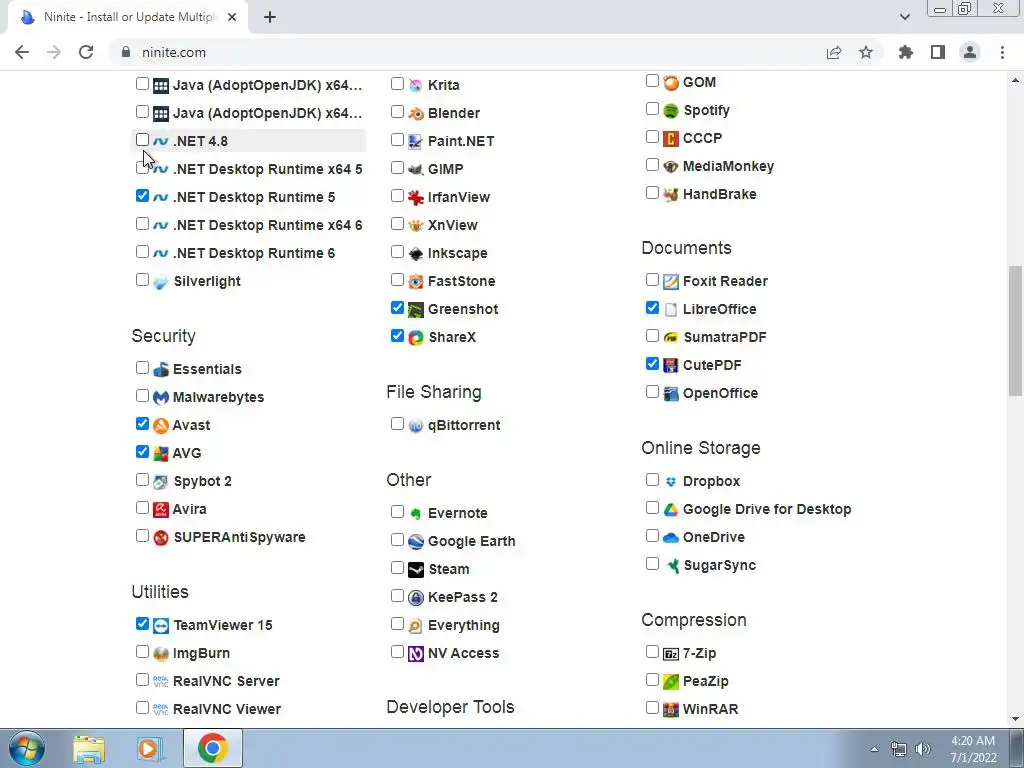Open a new browser tab
Viewport: 1024px width, 768px height.
(x=270, y=17)
